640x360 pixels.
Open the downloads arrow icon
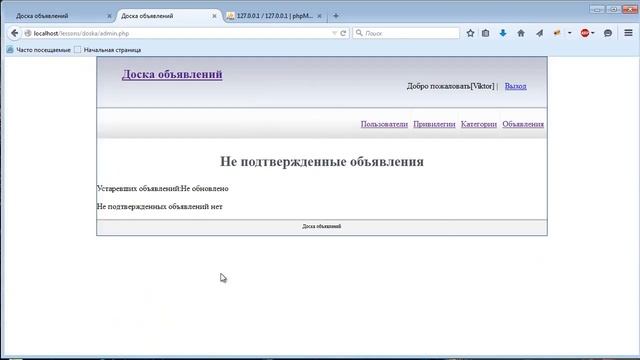pos(503,33)
